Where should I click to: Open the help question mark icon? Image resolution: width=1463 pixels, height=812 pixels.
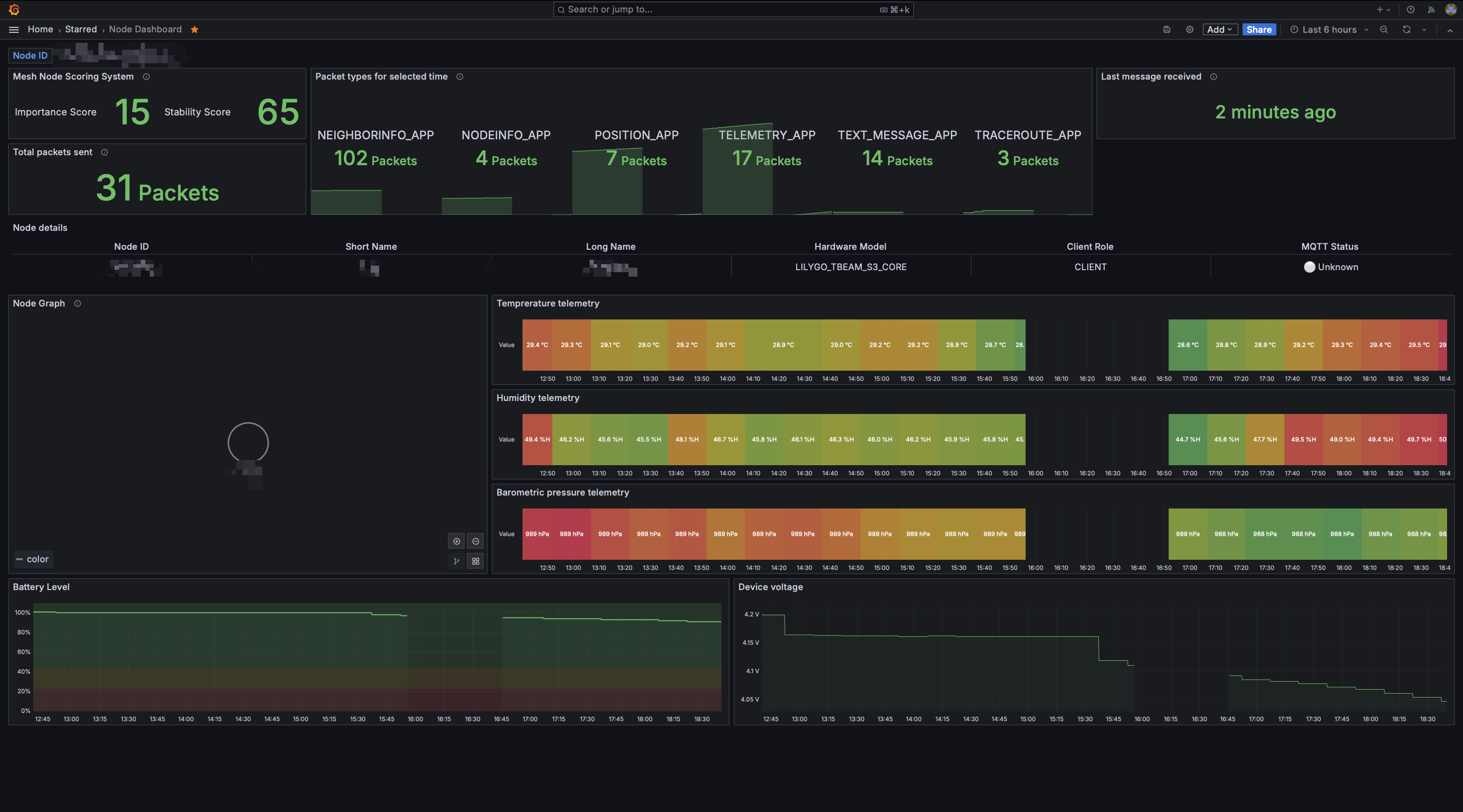[x=1410, y=9]
